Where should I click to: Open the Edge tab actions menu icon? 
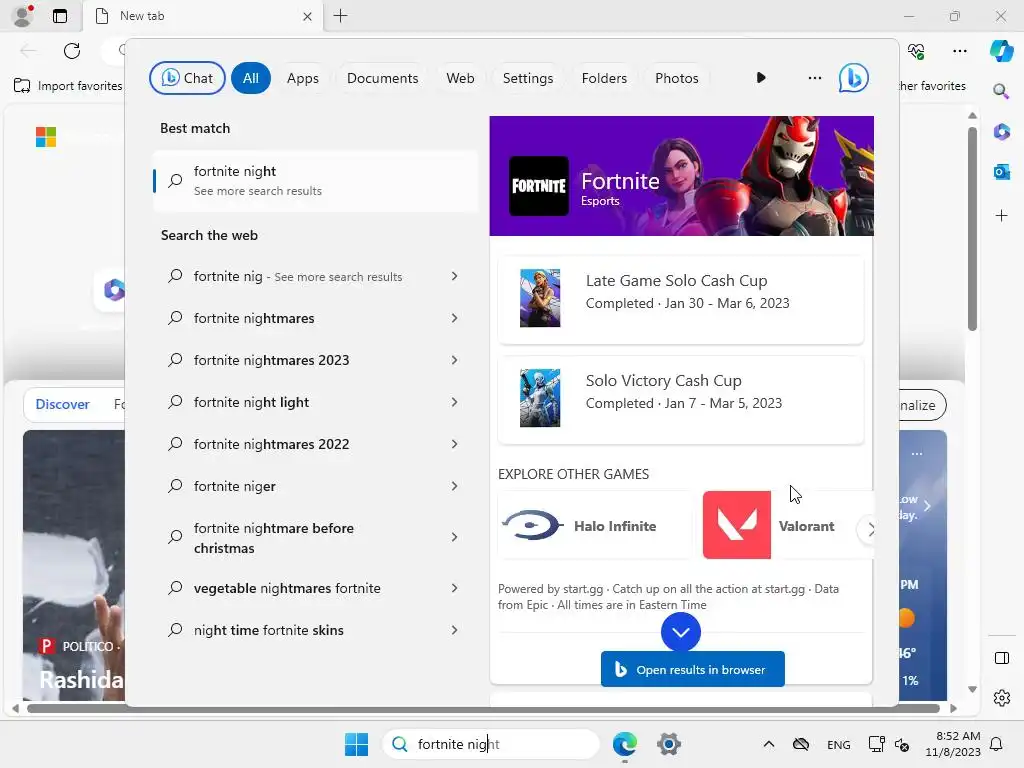(x=59, y=16)
